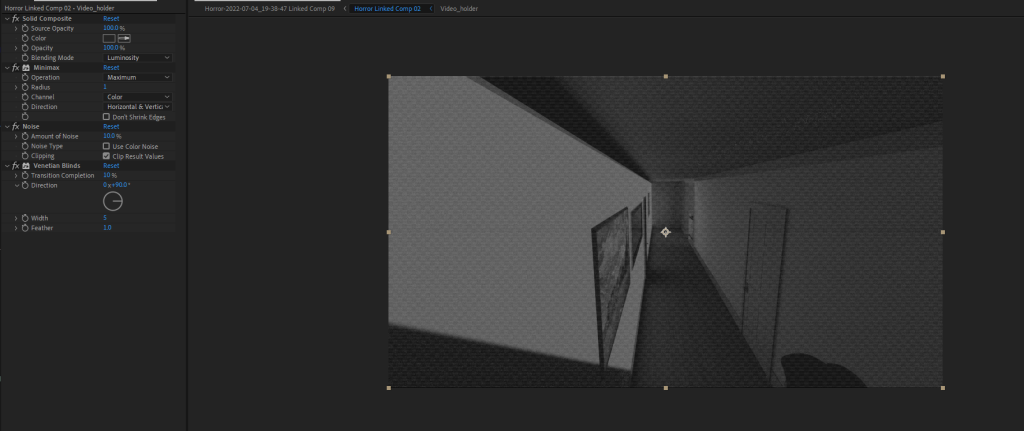
Task: Open the Blending Mode Luminosity dropdown
Action: click(138, 58)
